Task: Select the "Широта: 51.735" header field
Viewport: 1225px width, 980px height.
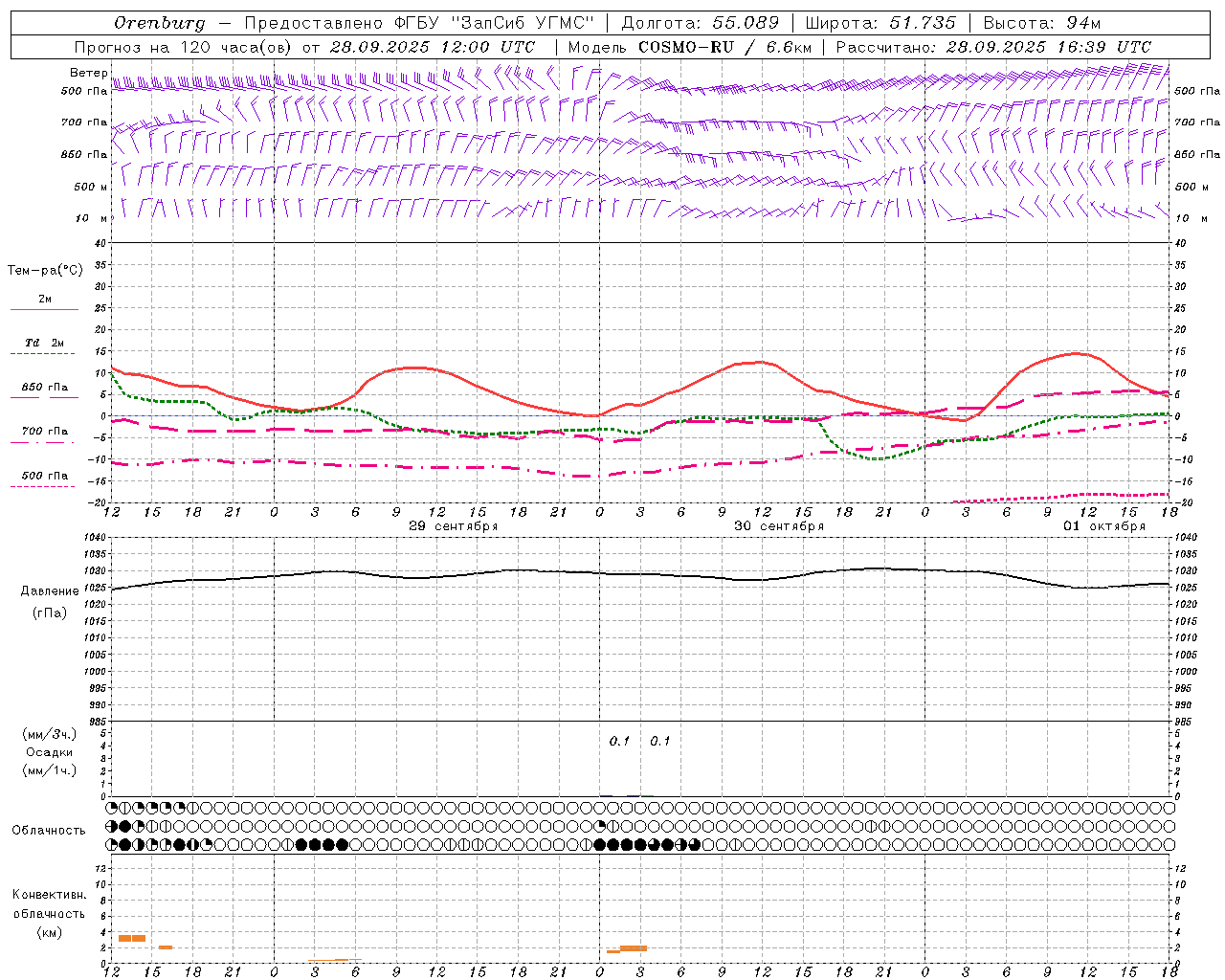Action: pyautogui.click(x=880, y=23)
